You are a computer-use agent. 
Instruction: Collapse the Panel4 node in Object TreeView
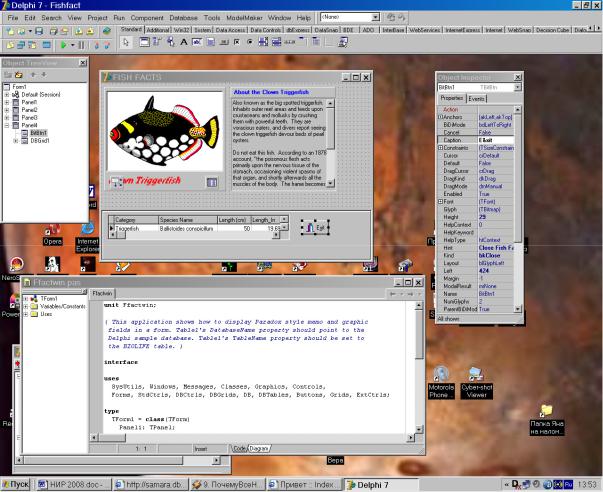tap(7, 125)
